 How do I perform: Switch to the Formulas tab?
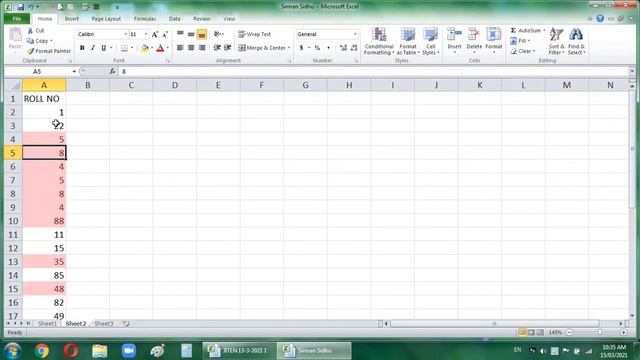[144, 19]
